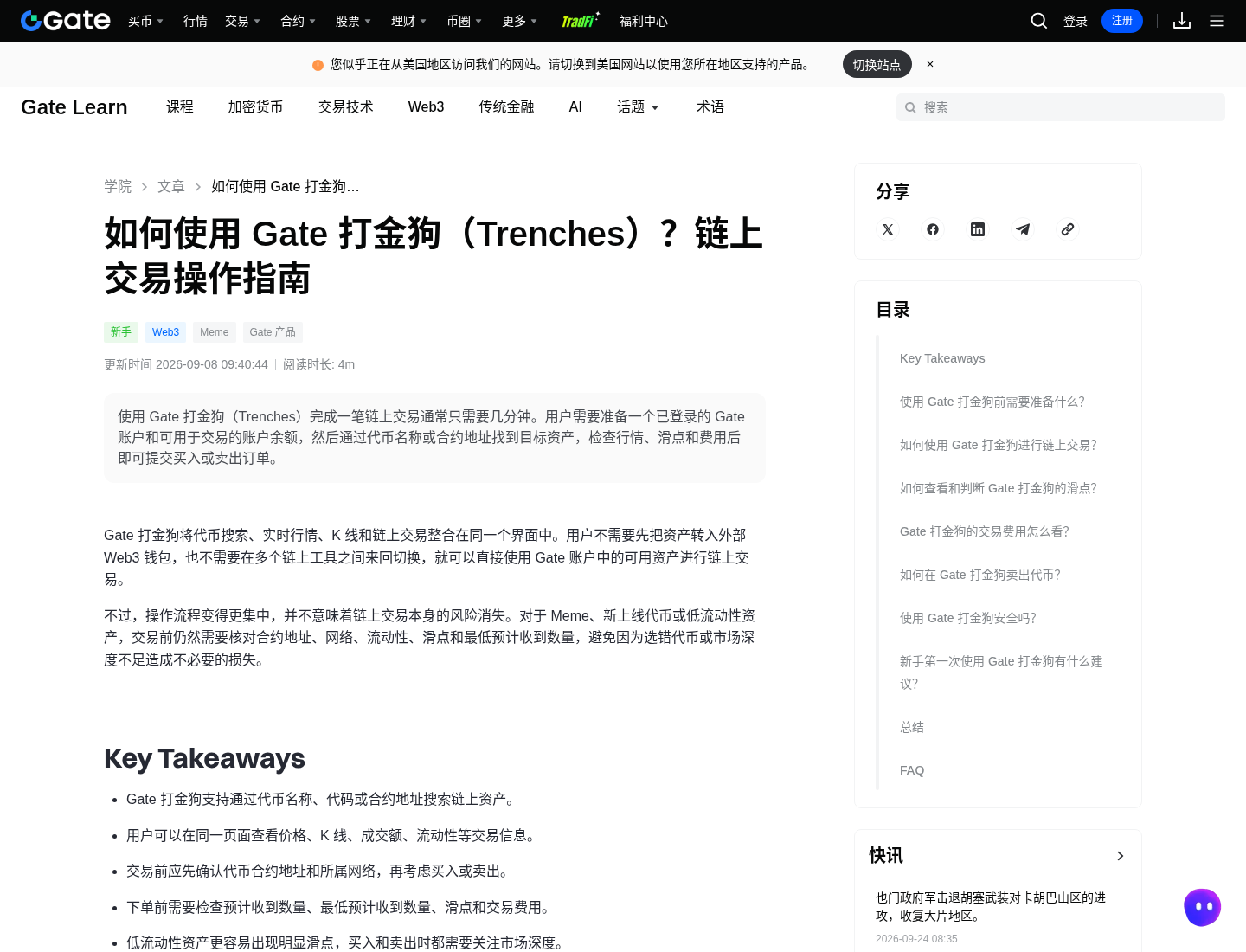Jump to 总结 in table of contents

point(912,727)
